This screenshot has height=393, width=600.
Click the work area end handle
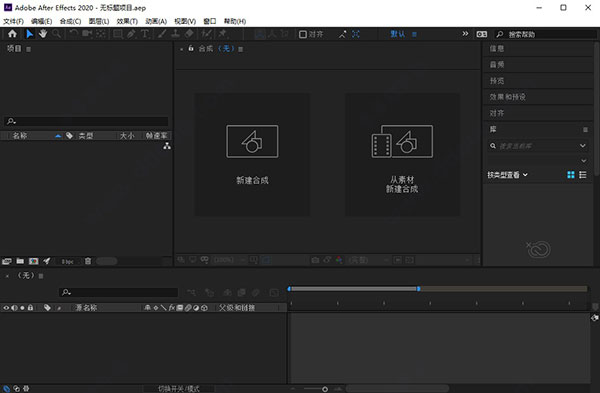(x=419, y=289)
